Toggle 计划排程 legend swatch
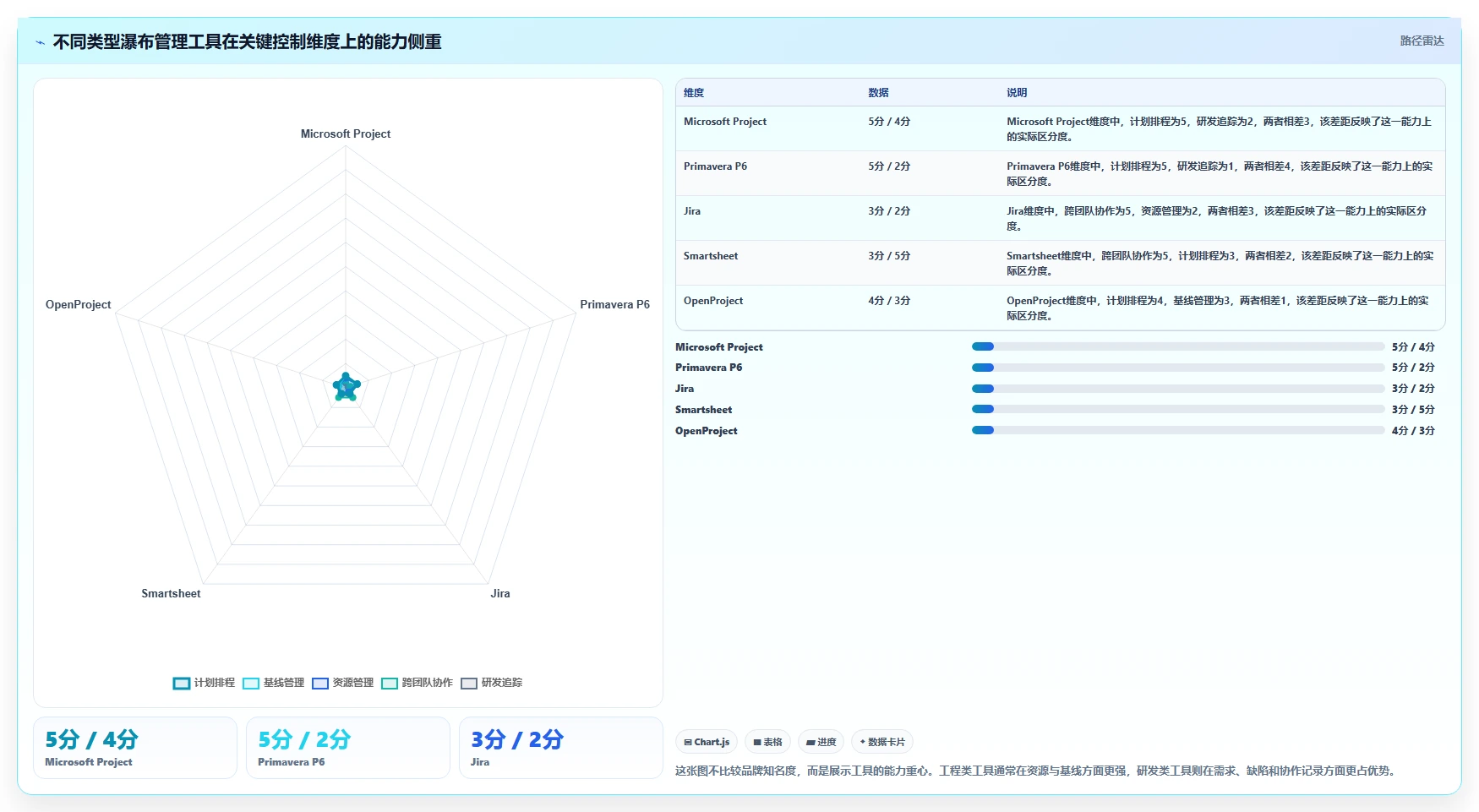1479x812 pixels. point(182,684)
